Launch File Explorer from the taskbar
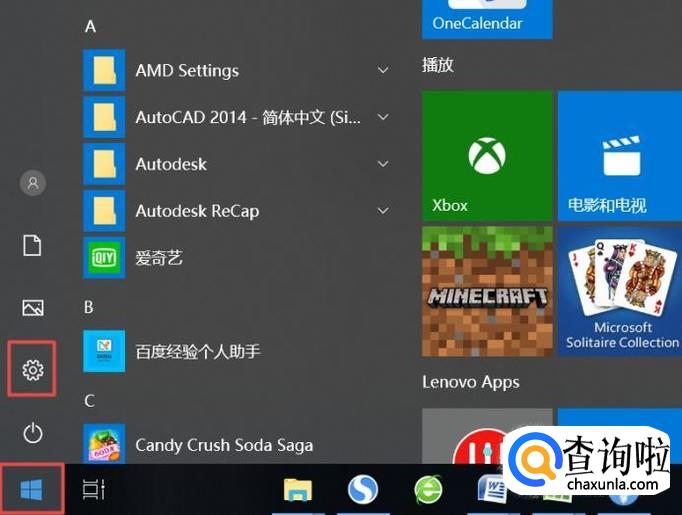Screen dimensions: 682x515 pos(298,489)
